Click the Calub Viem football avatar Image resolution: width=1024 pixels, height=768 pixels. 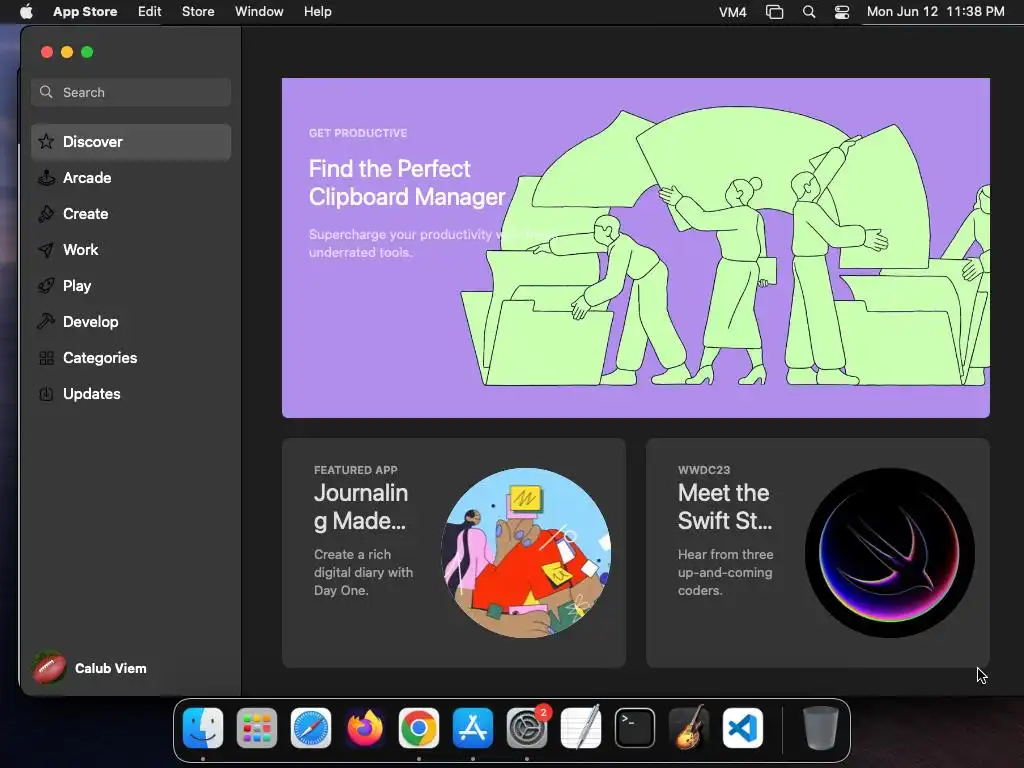pos(50,668)
